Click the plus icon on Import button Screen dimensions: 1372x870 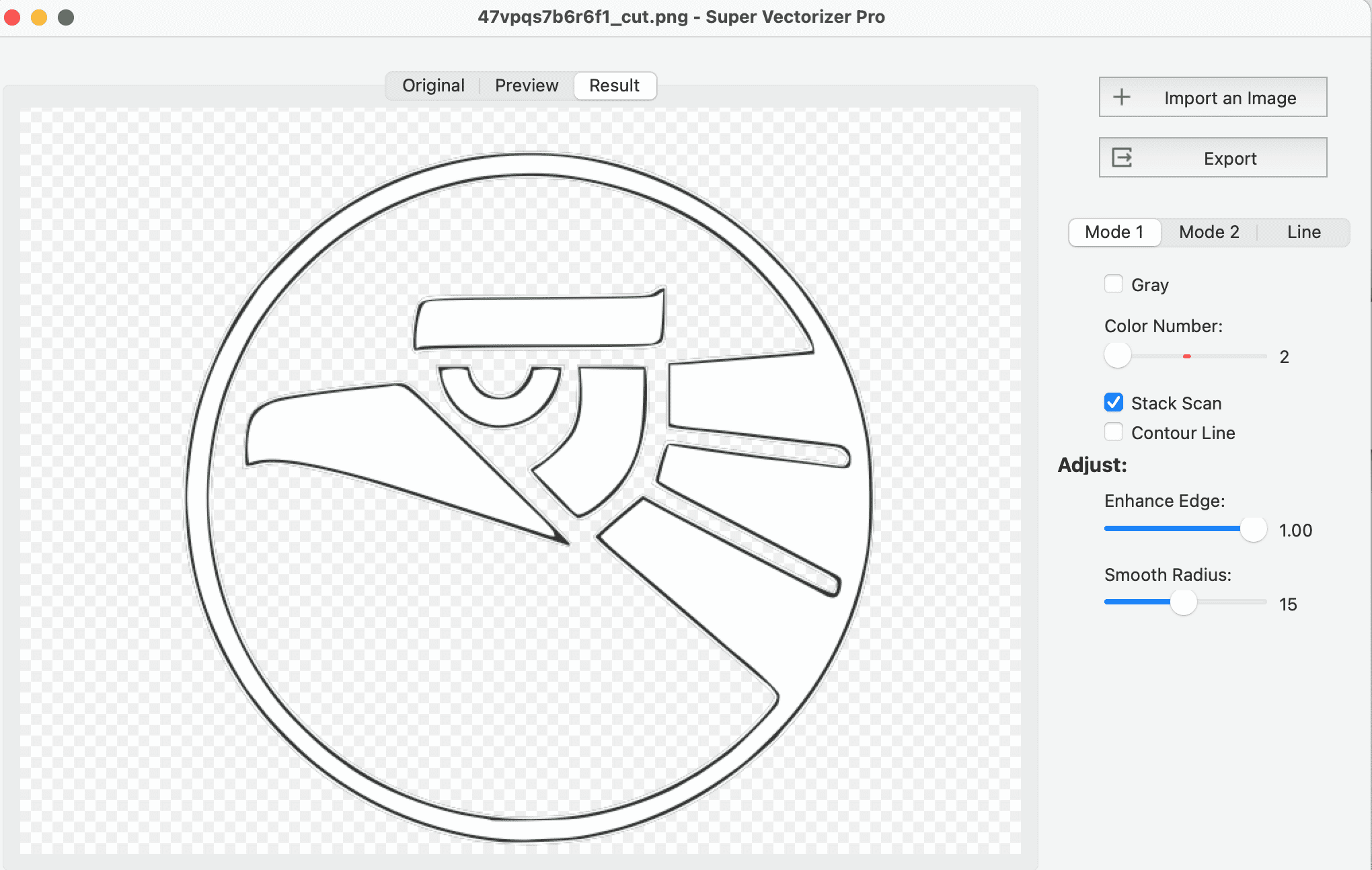tap(1121, 97)
